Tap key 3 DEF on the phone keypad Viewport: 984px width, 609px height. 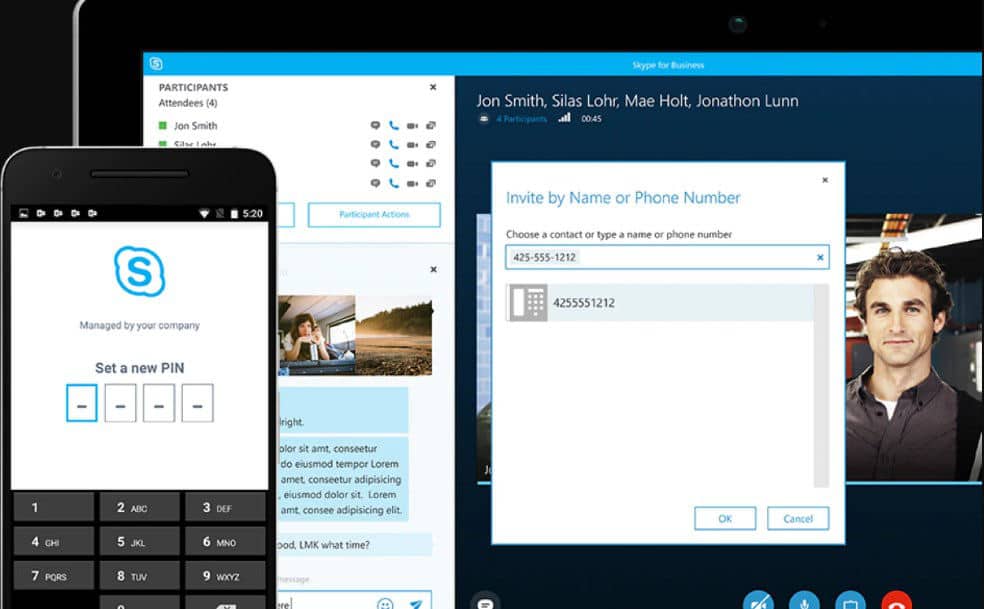point(225,507)
